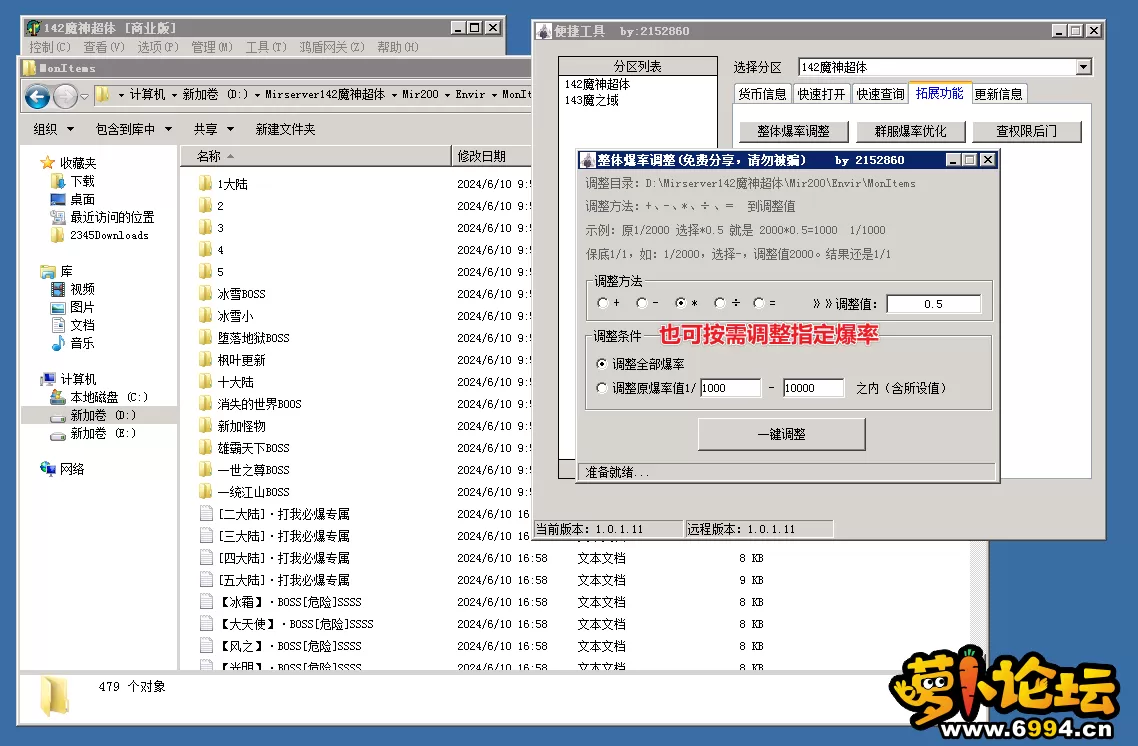This screenshot has width=1138, height=746.
Task: Click the 整体爆率调整 button
Action: pyautogui.click(x=793, y=131)
